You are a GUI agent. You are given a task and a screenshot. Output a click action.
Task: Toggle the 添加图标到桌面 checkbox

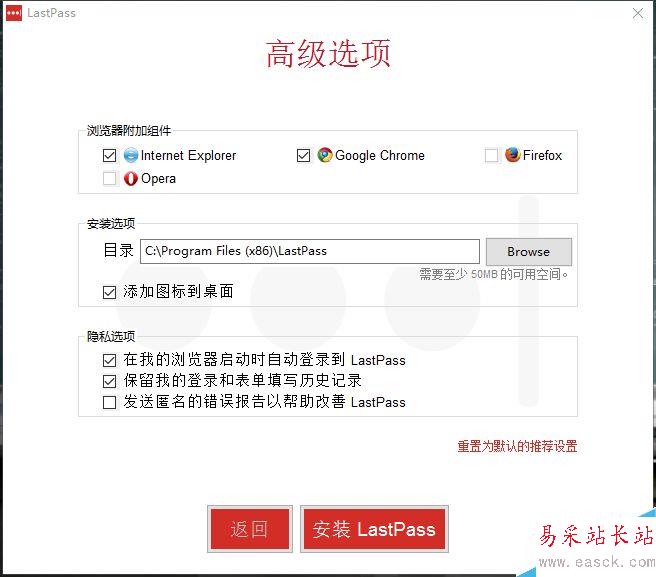click(x=110, y=292)
